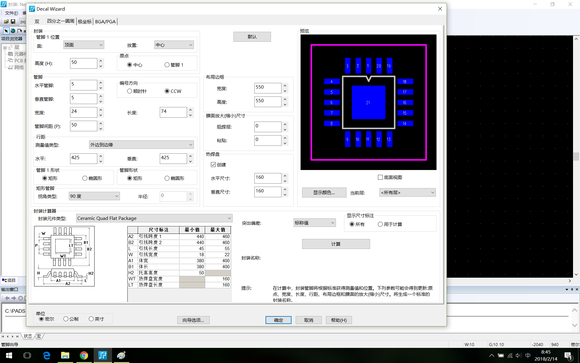Select the arrow pointer tool in the toolbar
Image resolution: width=580 pixels, height=363 pixels.
pos(6,31)
